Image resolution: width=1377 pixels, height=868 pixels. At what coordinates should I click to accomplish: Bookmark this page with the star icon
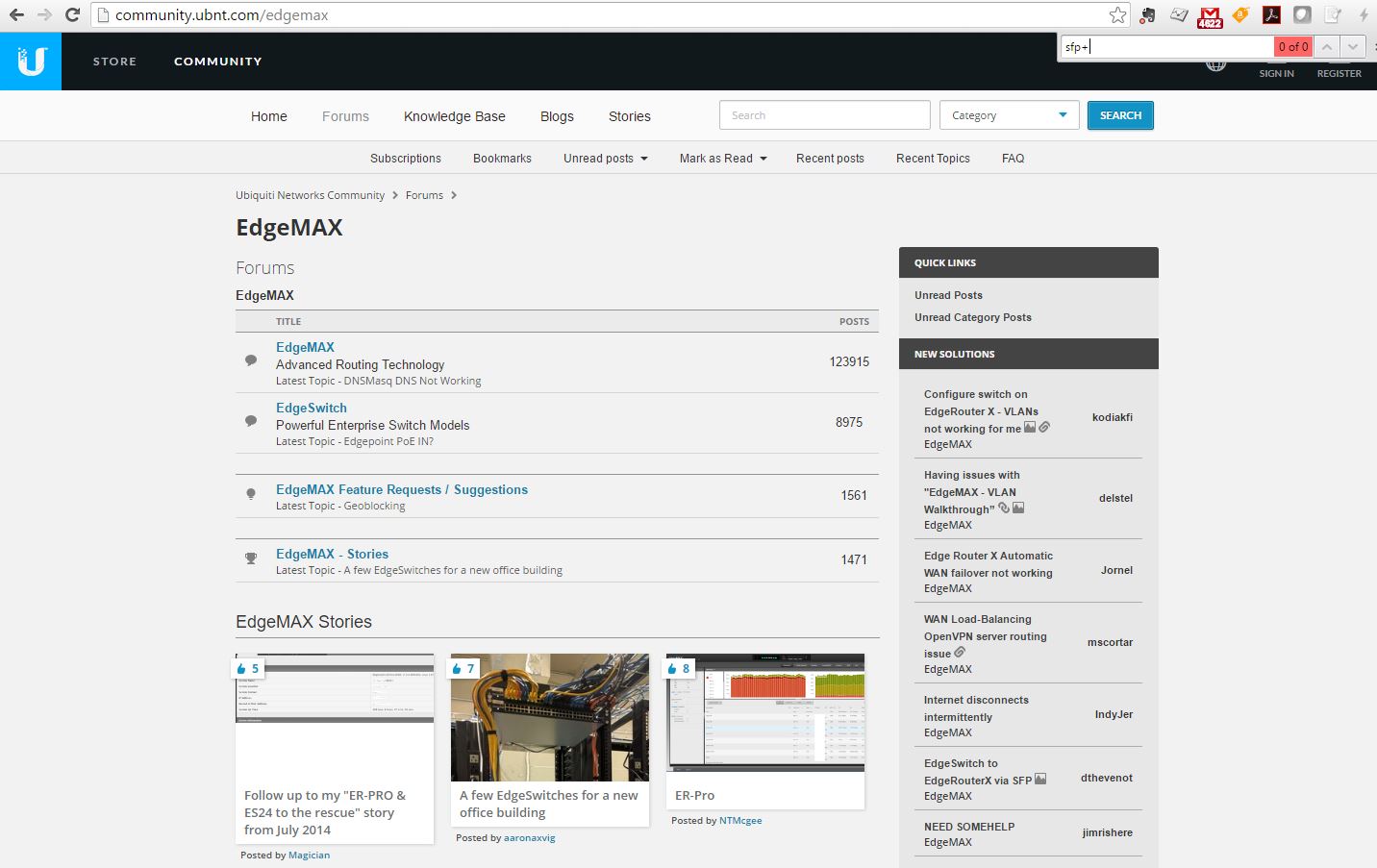[1117, 15]
